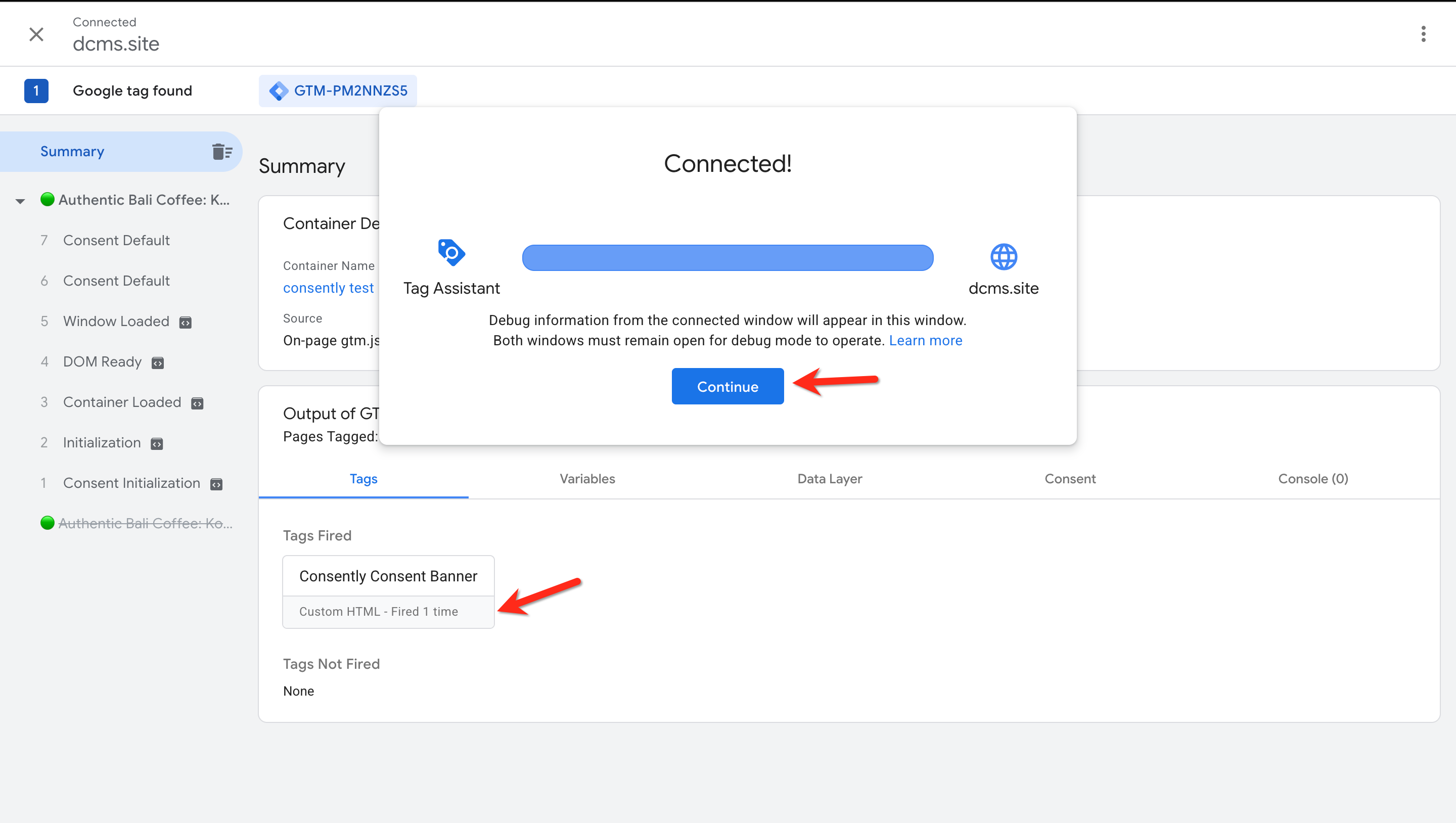Open the Data Layer tab

[829, 479]
